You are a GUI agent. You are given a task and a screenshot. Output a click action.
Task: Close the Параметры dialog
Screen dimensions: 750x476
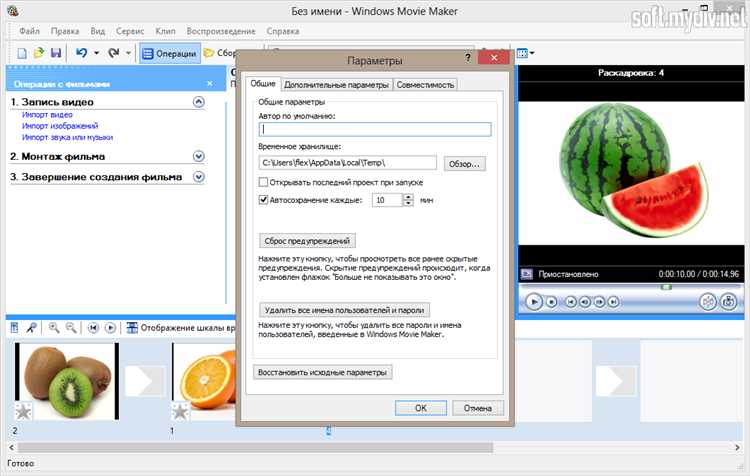tap(494, 58)
